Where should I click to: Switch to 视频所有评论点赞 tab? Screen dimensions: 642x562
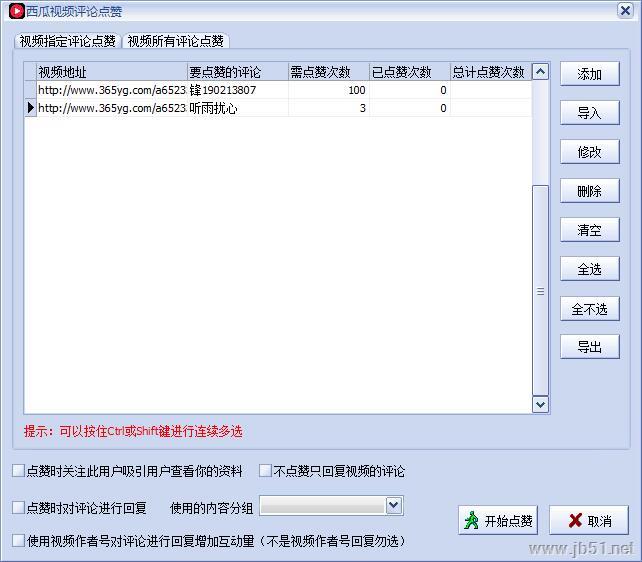click(x=176, y=41)
